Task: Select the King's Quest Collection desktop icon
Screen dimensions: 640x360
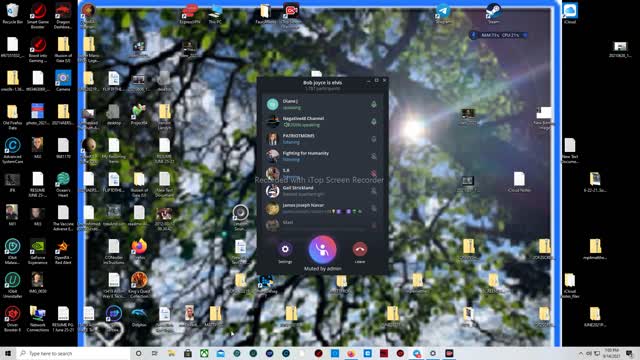Action: pyautogui.click(x=139, y=286)
